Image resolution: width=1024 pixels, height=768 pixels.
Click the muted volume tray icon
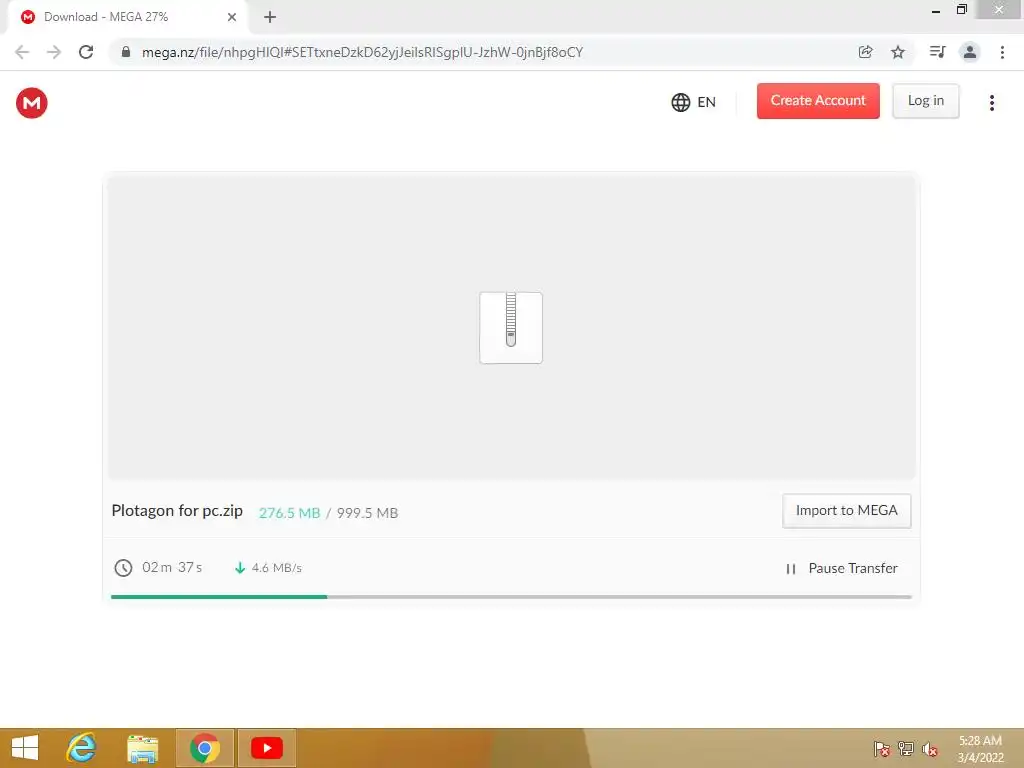pyautogui.click(x=930, y=749)
